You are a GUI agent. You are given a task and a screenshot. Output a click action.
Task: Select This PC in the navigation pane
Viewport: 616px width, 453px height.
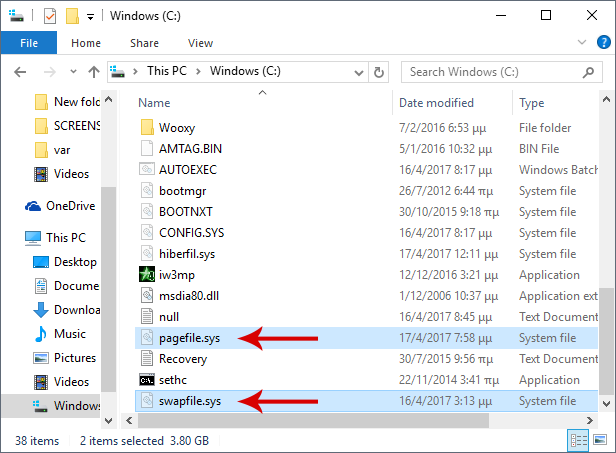55,238
